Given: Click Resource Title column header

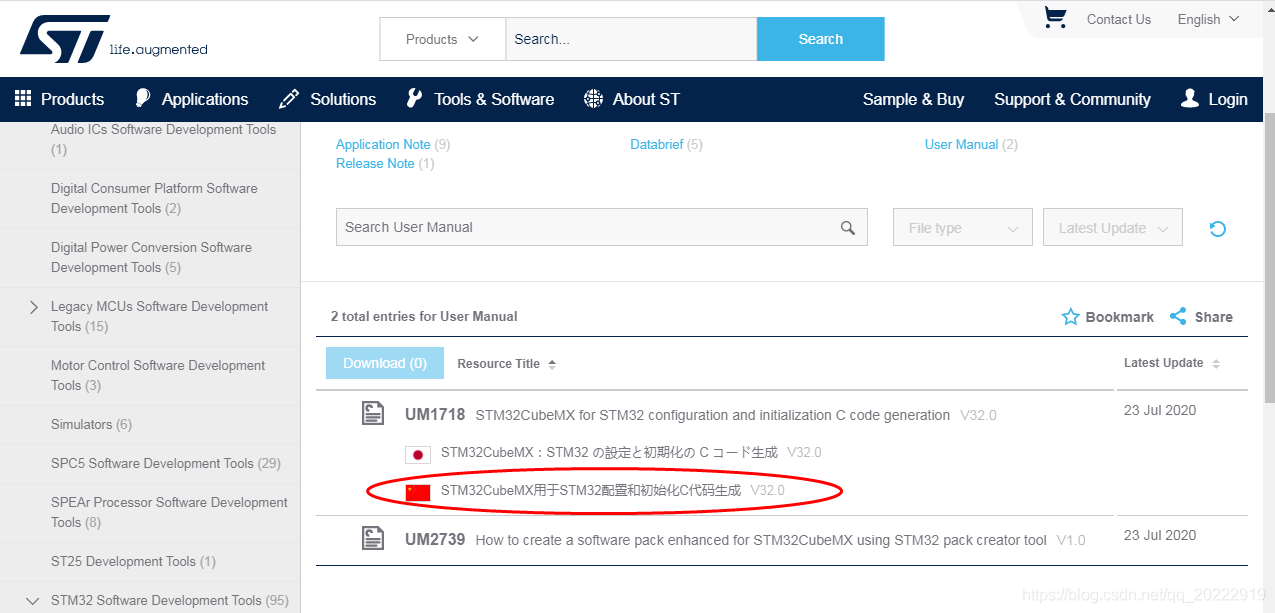Looking at the screenshot, I should pos(498,364).
